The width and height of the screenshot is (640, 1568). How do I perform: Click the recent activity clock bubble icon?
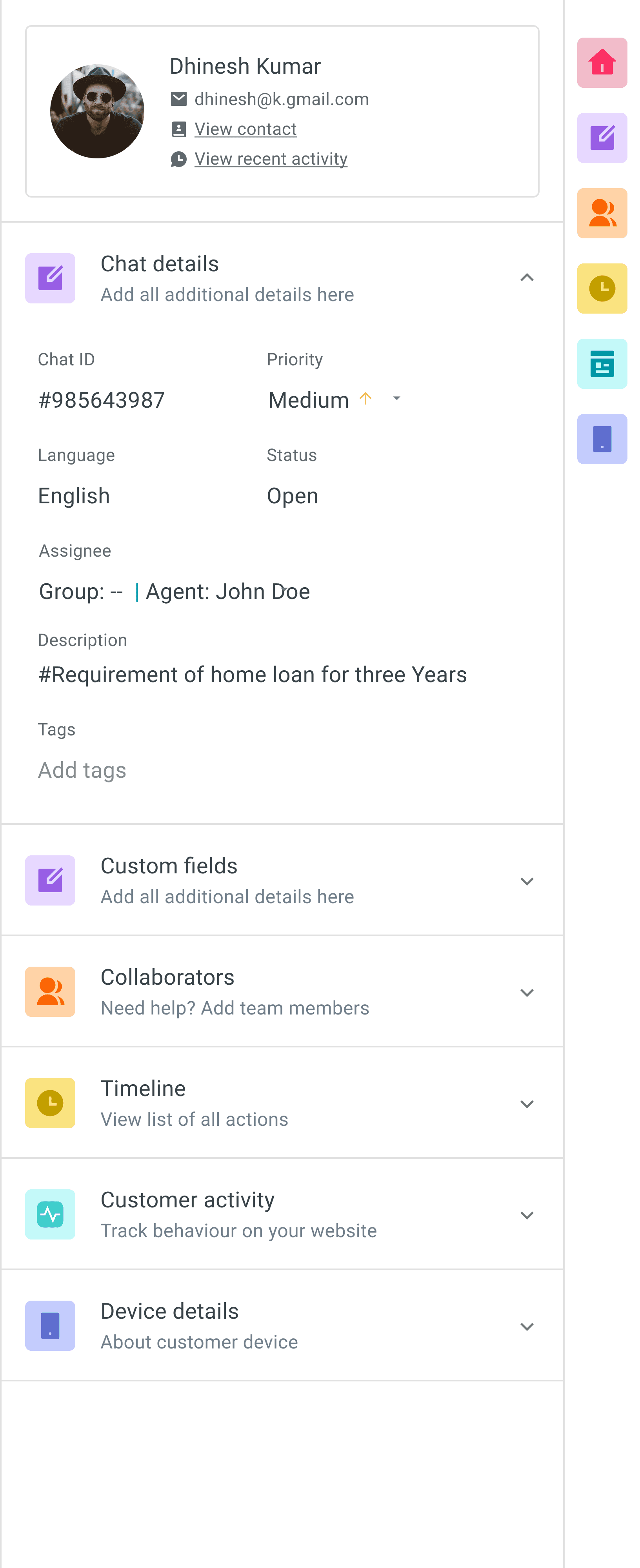(x=178, y=159)
